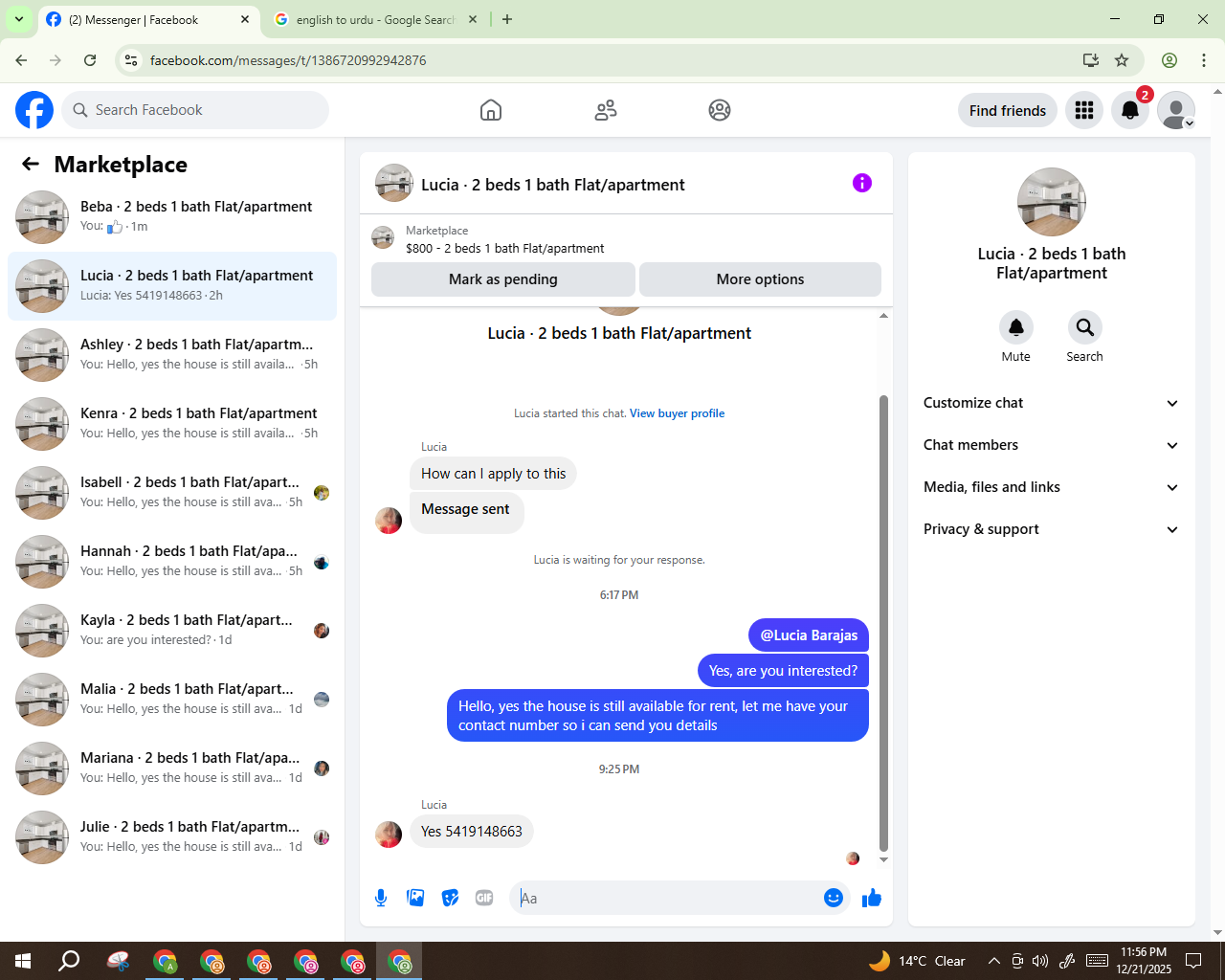Open Windows taskbar search
Viewport: 1225px width, 980px height.
[x=69, y=961]
